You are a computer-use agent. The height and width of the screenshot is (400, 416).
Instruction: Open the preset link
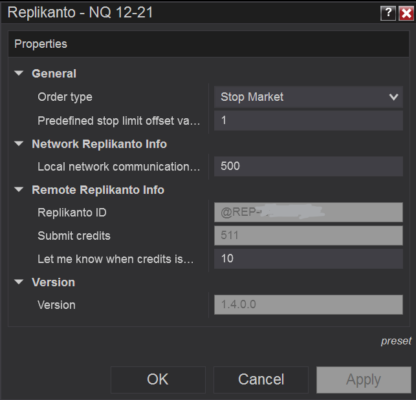(396, 341)
